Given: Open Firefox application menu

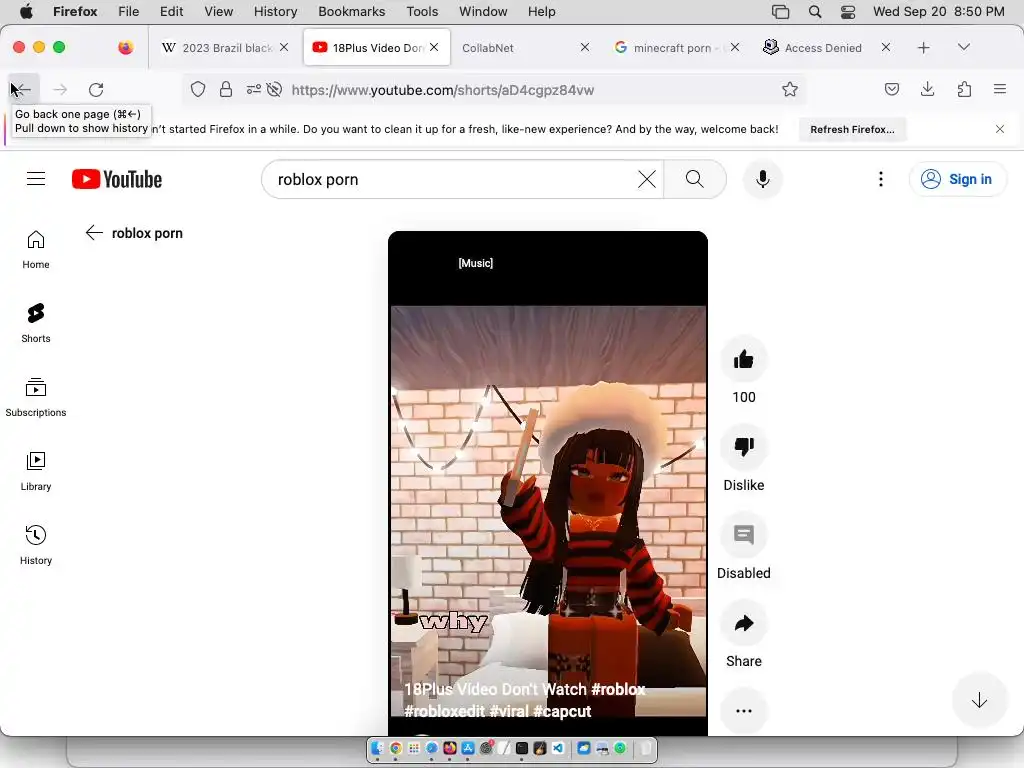Looking at the screenshot, I should point(999,89).
